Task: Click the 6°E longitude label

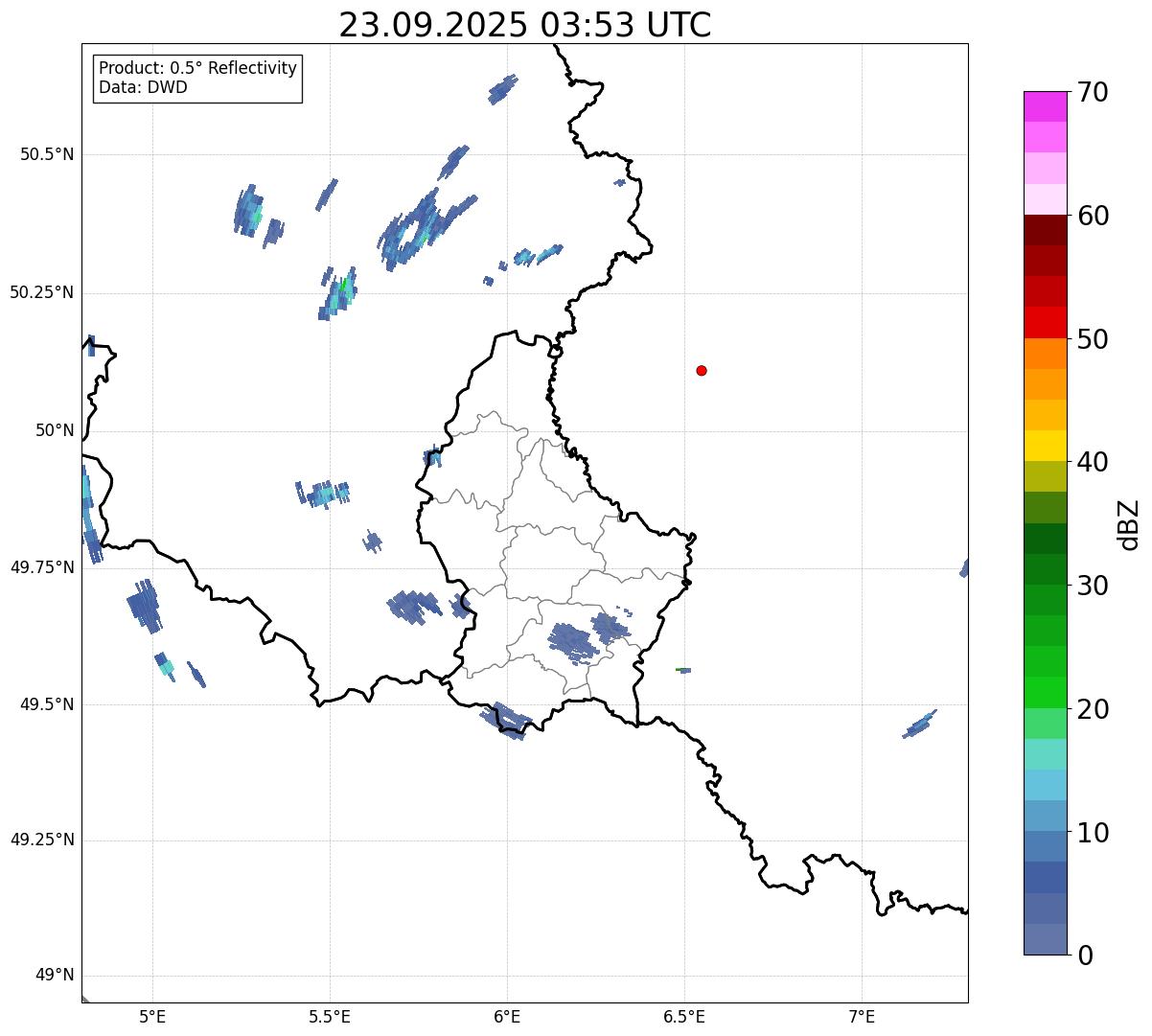Action: tap(507, 1017)
